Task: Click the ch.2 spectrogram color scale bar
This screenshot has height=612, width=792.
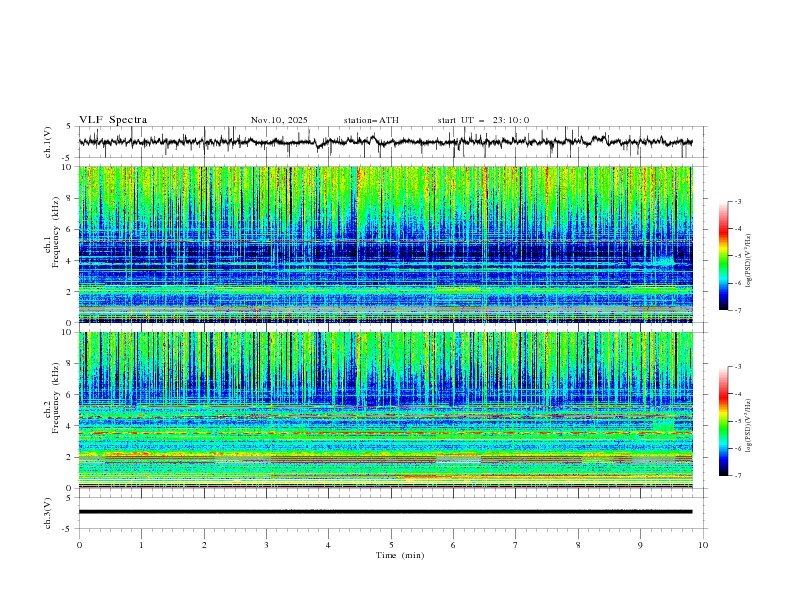Action: [x=723, y=421]
